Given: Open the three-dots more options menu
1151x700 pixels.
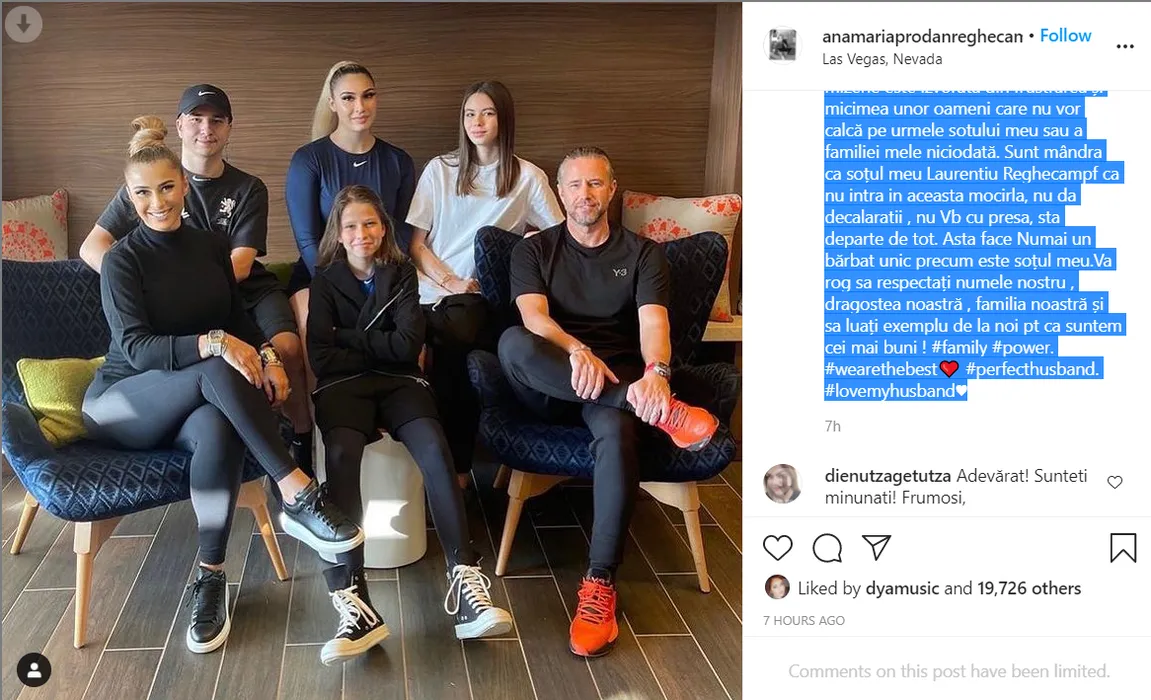Looking at the screenshot, I should click(x=1125, y=46).
